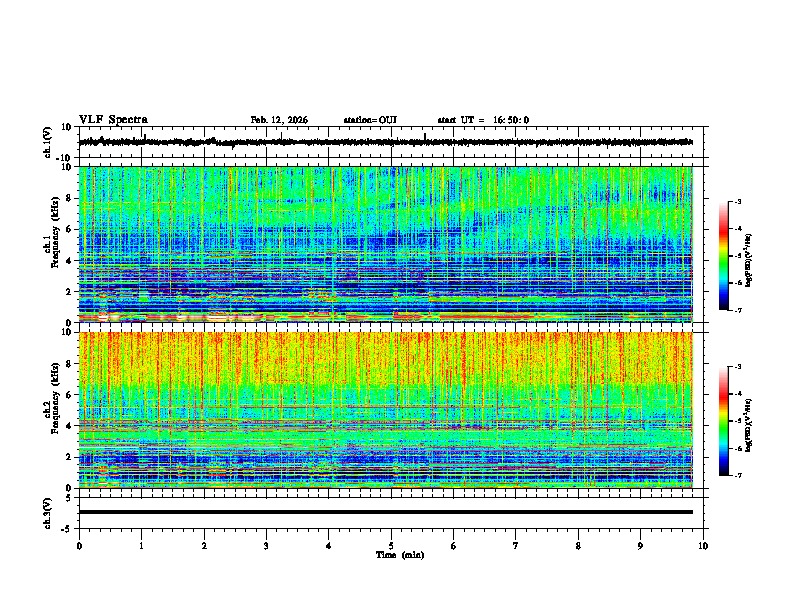Viewport: 792px width, 612px height.
Task: Click the "-7" label on ch.2 color bar
Action: click(x=738, y=476)
